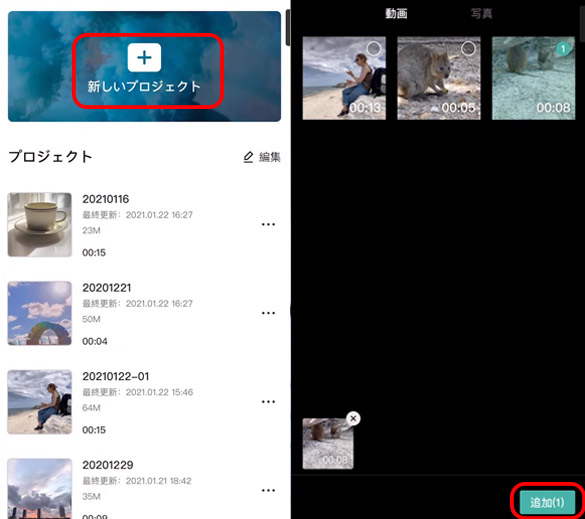This screenshot has height=519, width=585.
Task: Select project title 20210122-01
Action: click(x=116, y=376)
